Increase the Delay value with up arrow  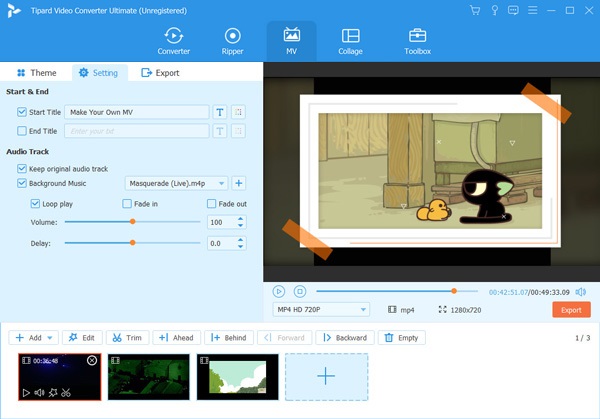tap(240, 240)
